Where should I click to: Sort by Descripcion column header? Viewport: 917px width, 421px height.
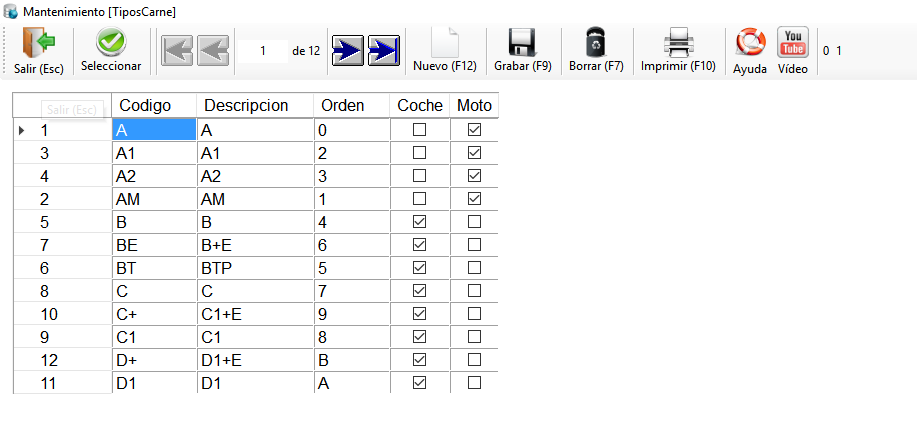point(255,105)
